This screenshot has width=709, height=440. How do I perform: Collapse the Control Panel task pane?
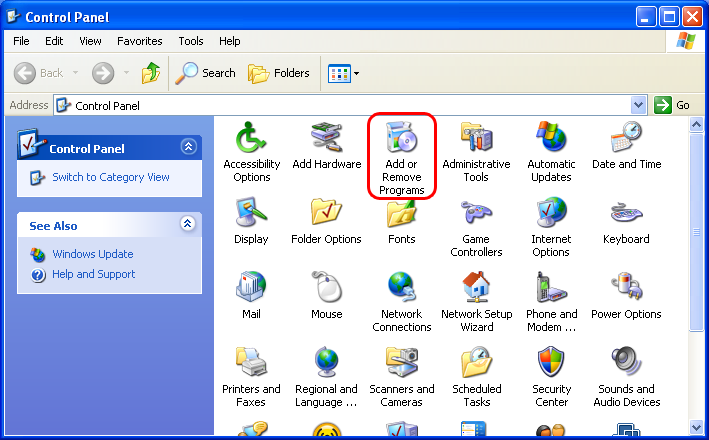(x=188, y=147)
